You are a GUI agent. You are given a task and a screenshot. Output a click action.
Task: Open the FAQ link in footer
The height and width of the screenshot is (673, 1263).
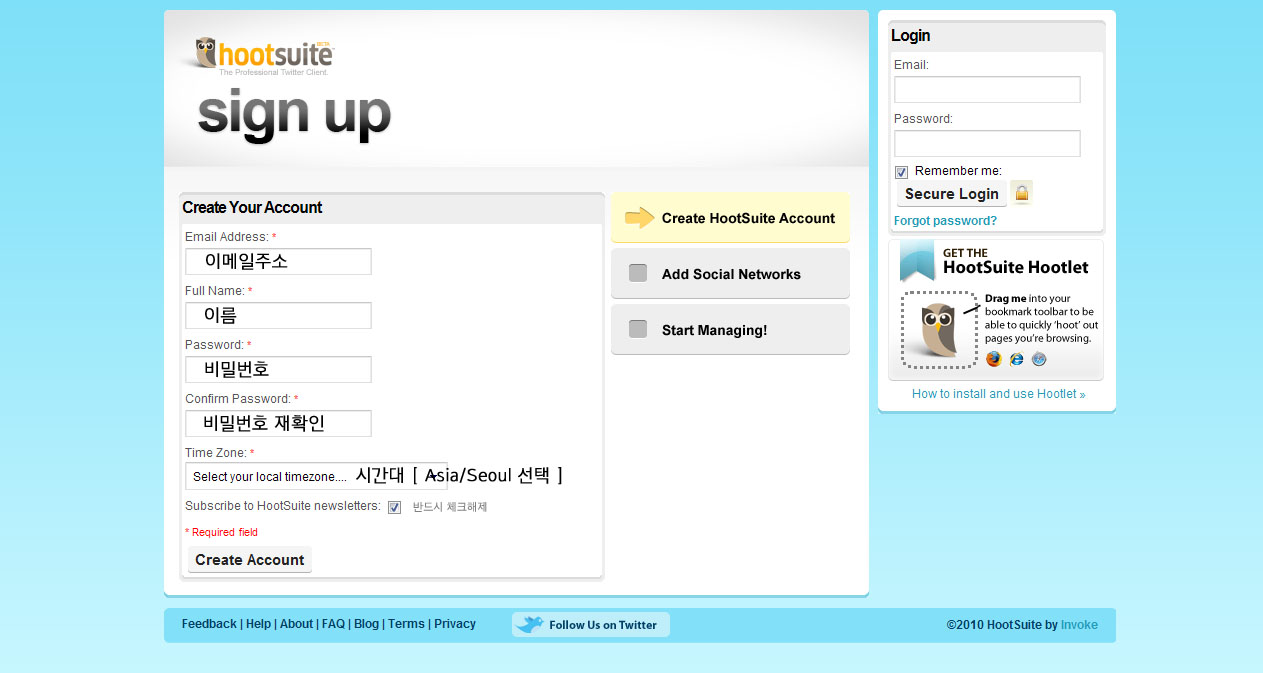(333, 624)
